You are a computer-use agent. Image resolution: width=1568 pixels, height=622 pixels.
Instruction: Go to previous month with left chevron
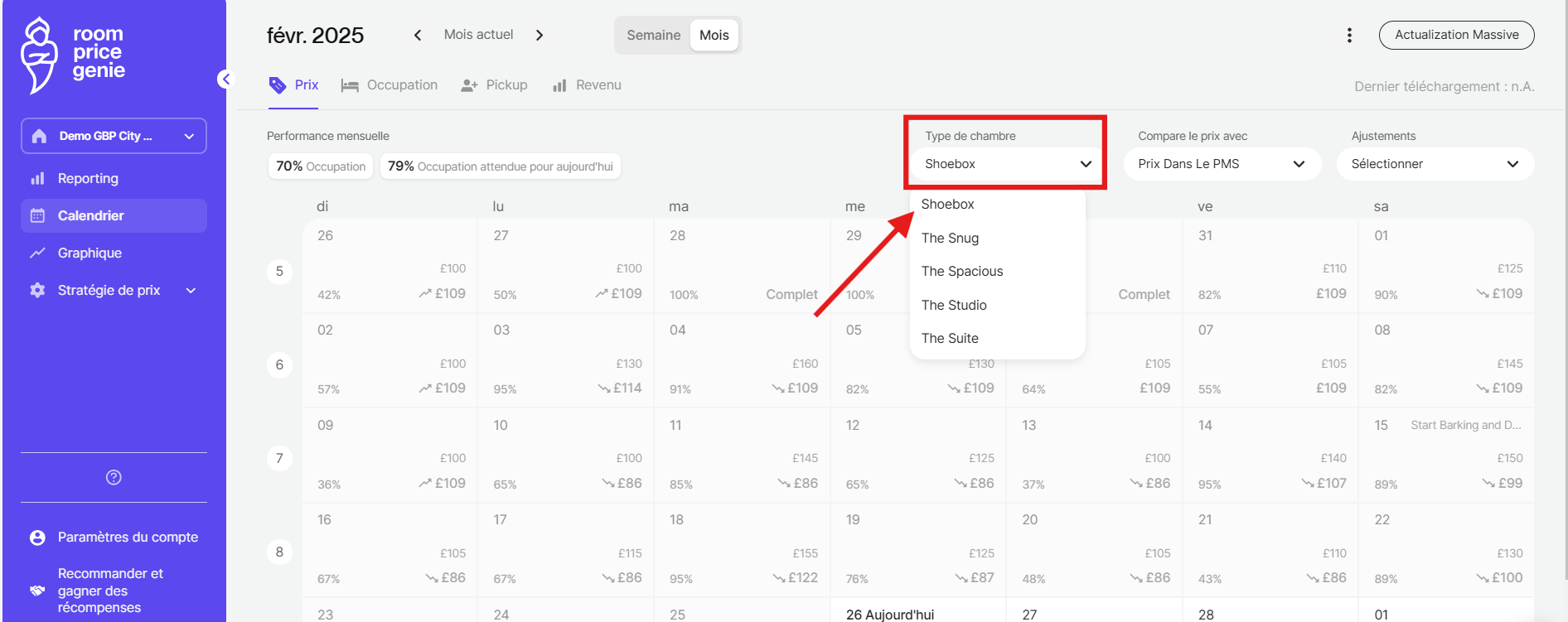[x=418, y=35]
